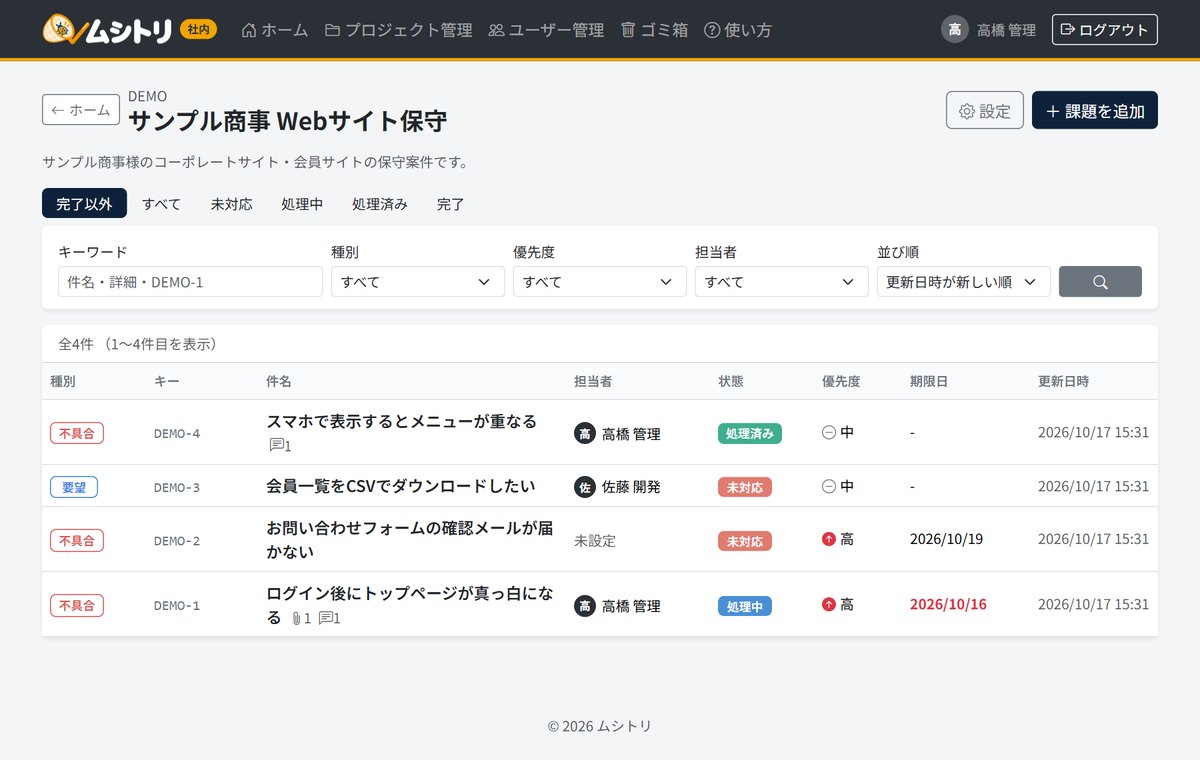Open the 優先度 filter dropdown
The width and height of the screenshot is (1200, 760).
tap(600, 282)
